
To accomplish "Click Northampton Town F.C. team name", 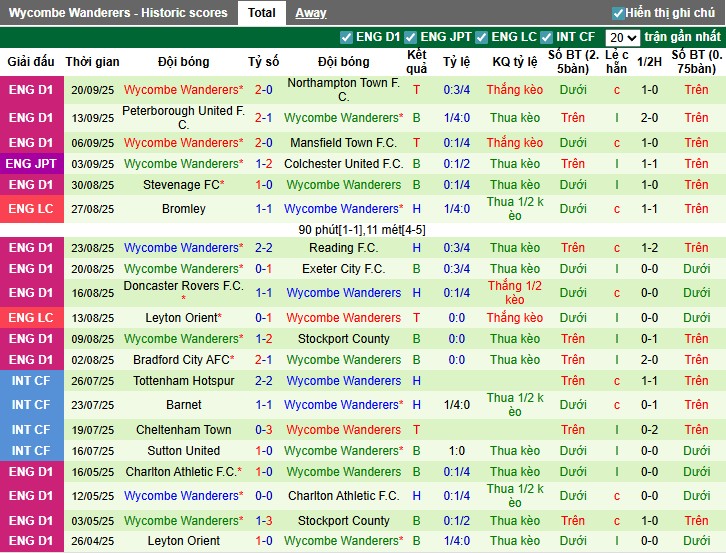I will coord(344,90).
